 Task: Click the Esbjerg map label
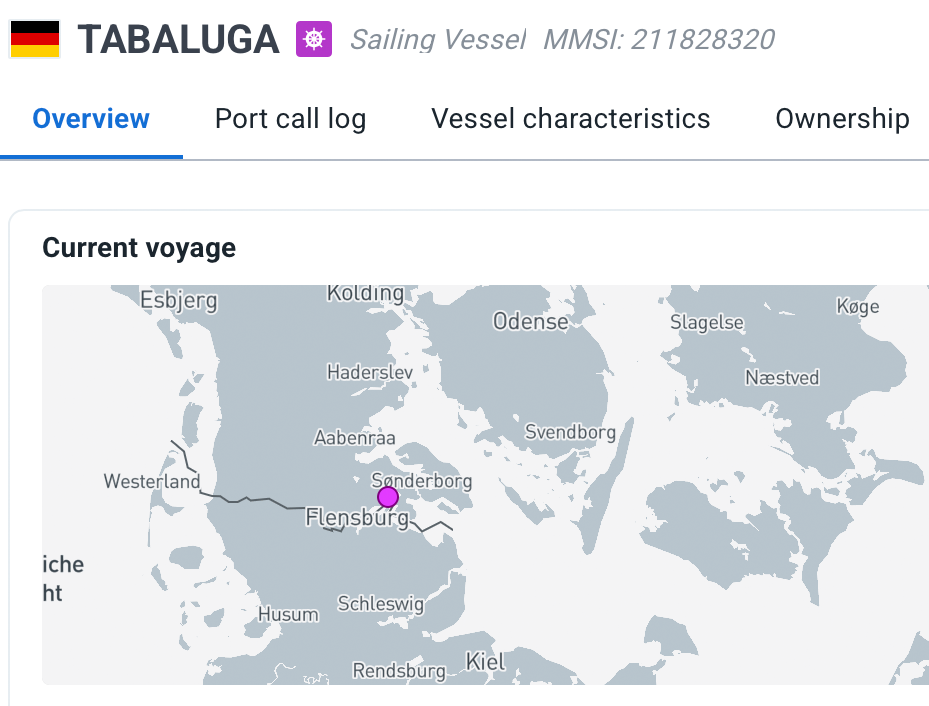178,300
